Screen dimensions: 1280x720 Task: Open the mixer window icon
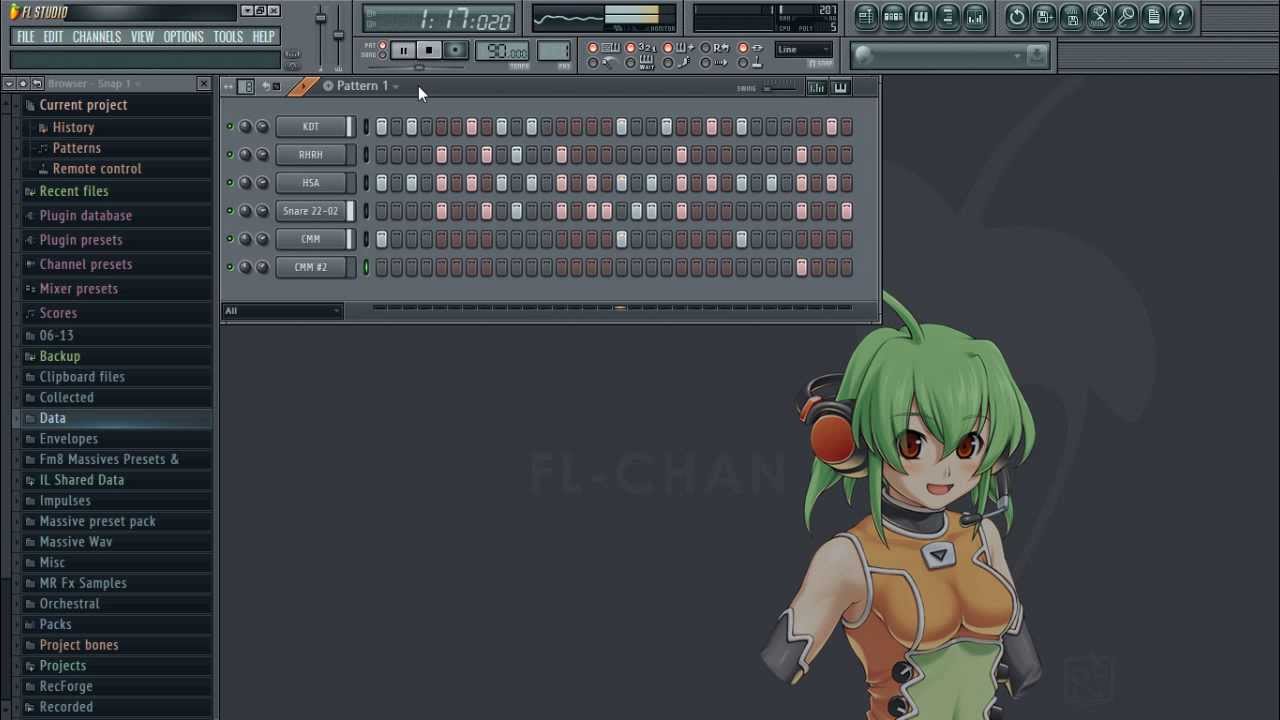pyautogui.click(x=975, y=17)
